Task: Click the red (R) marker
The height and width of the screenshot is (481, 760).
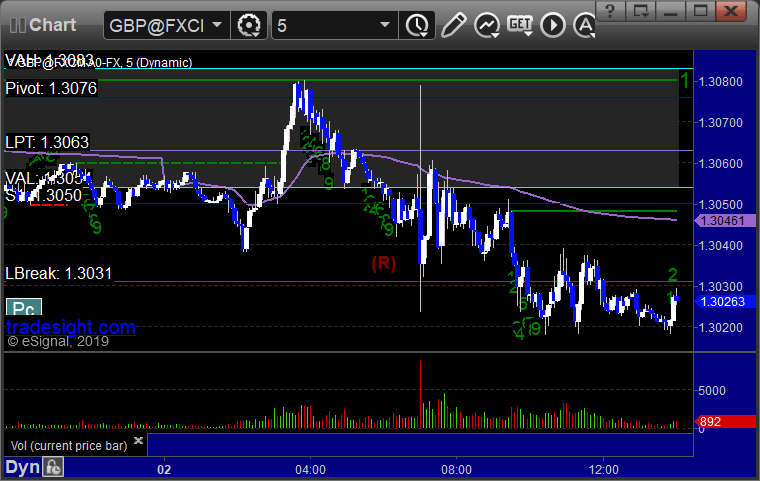Action: coord(383,263)
